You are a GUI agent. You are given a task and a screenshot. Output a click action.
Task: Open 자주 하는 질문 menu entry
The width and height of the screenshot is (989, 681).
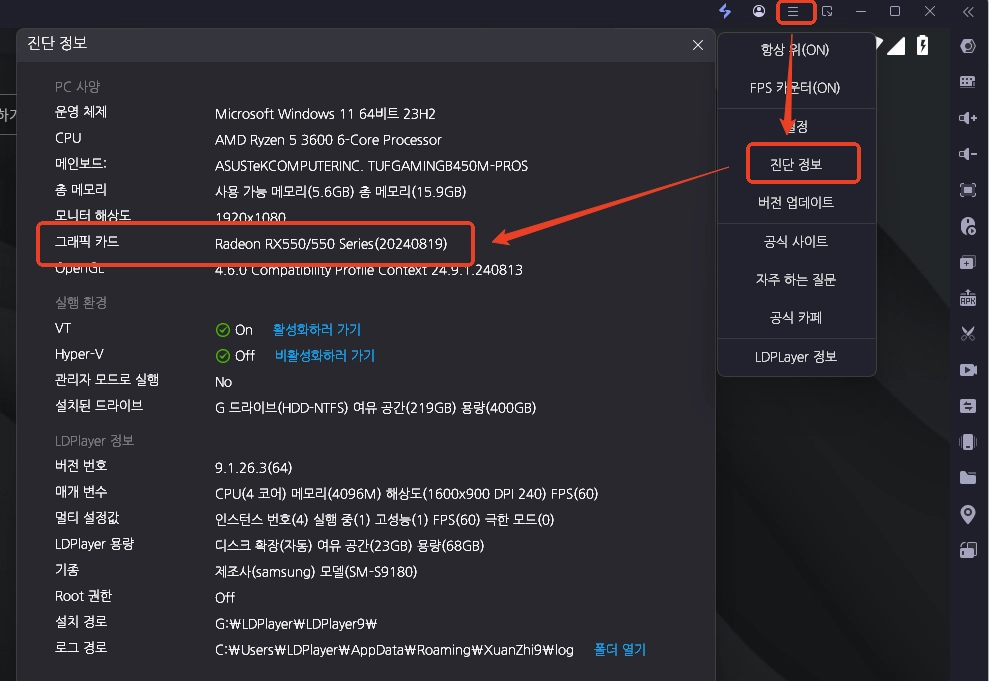click(x=796, y=279)
